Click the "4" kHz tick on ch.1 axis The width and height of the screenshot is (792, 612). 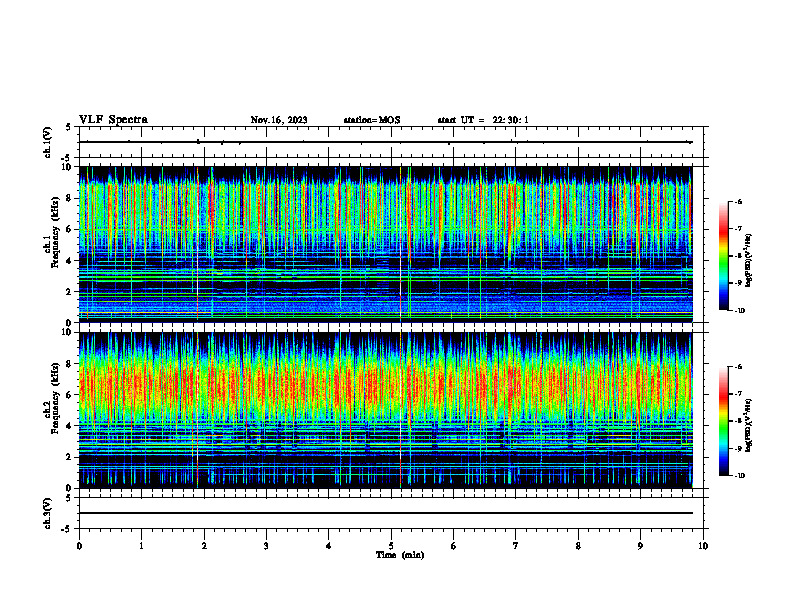(70, 261)
